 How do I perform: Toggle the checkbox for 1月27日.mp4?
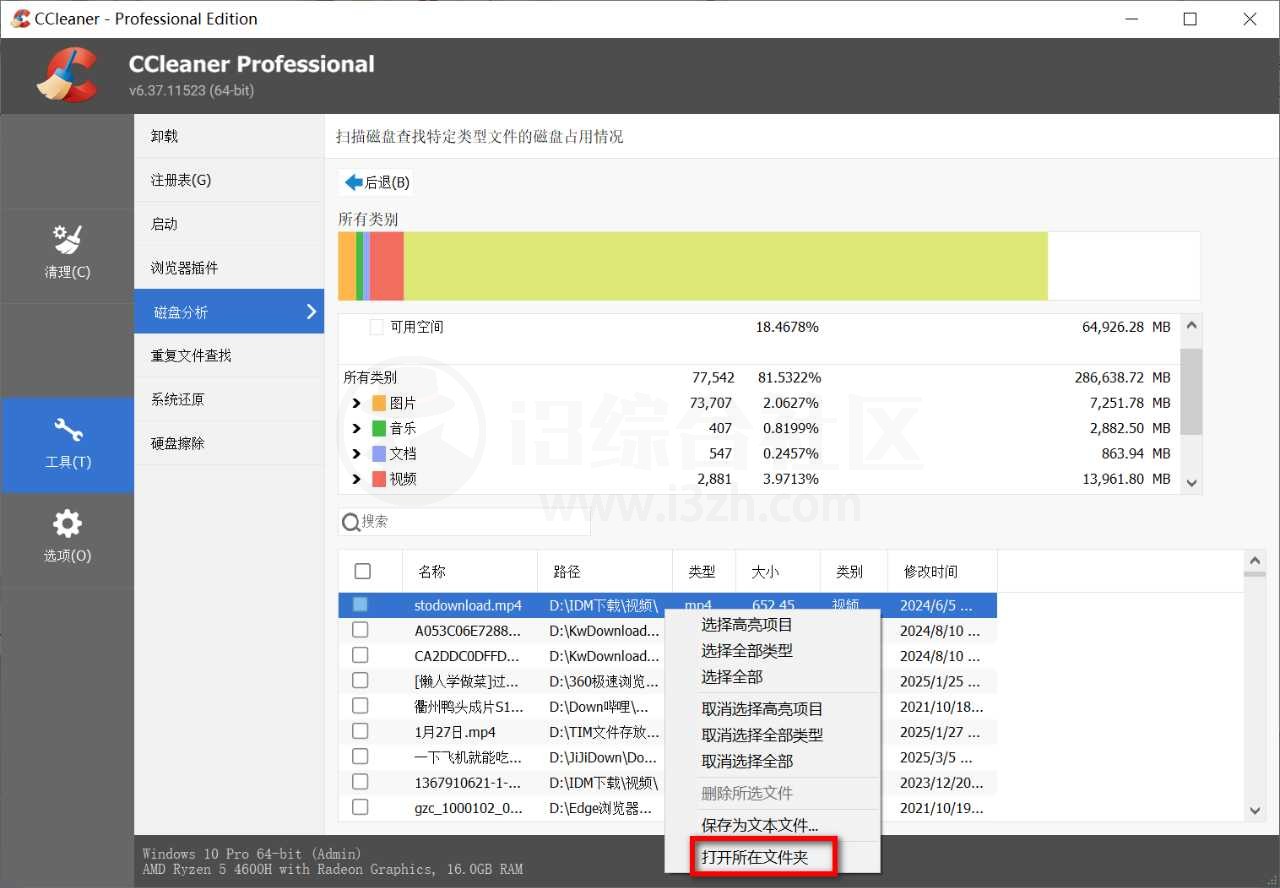coord(360,731)
